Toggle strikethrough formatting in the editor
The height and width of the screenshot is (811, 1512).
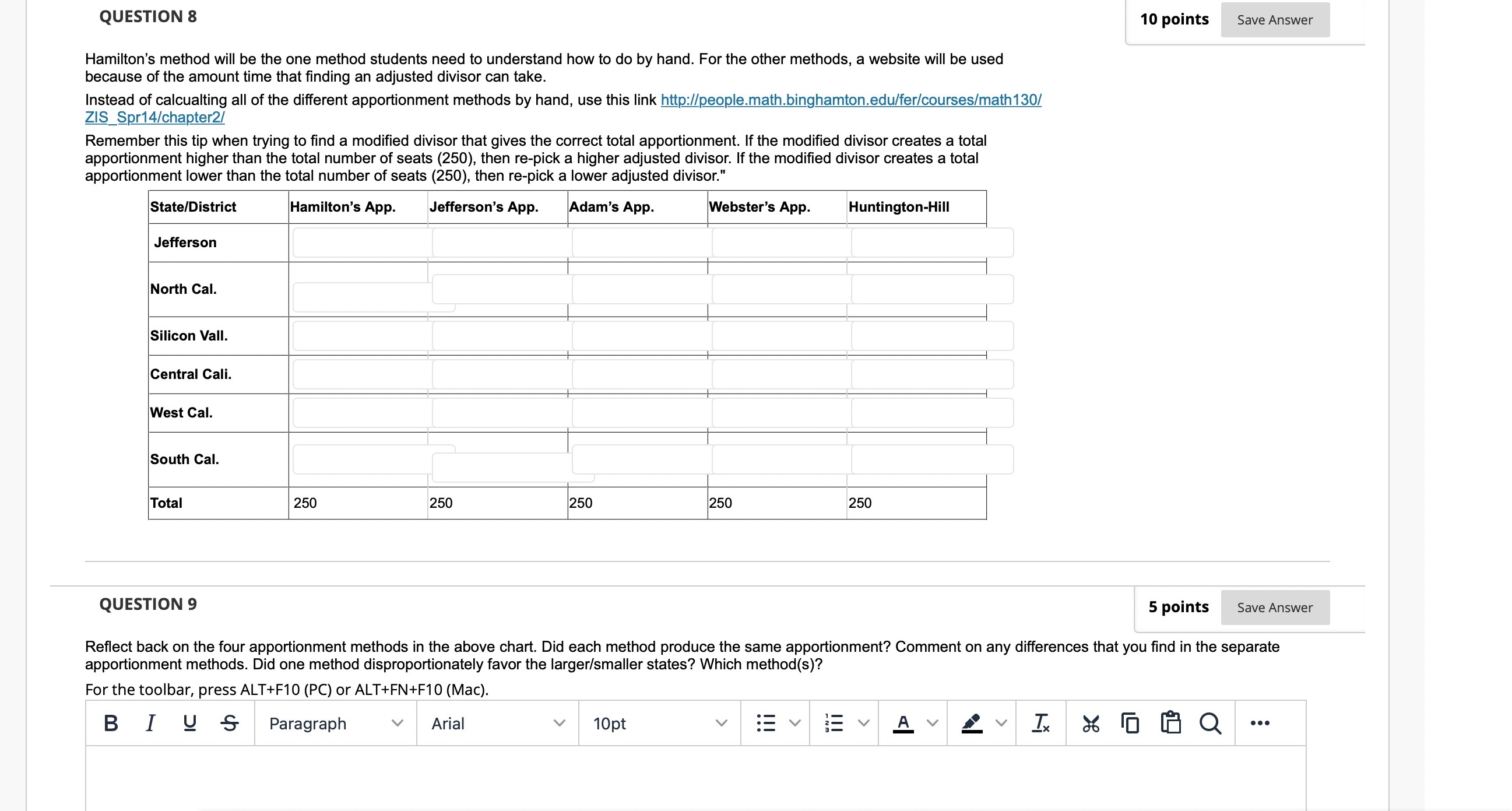[229, 724]
